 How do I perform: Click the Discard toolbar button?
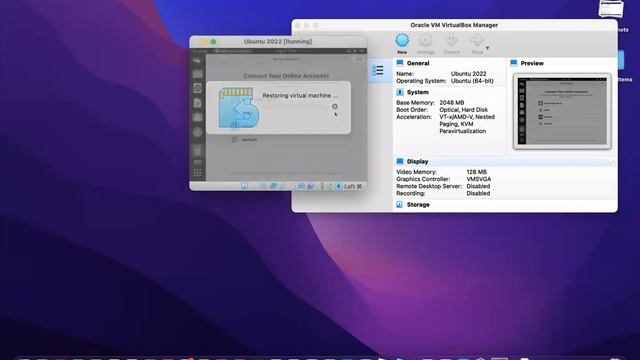(x=451, y=44)
